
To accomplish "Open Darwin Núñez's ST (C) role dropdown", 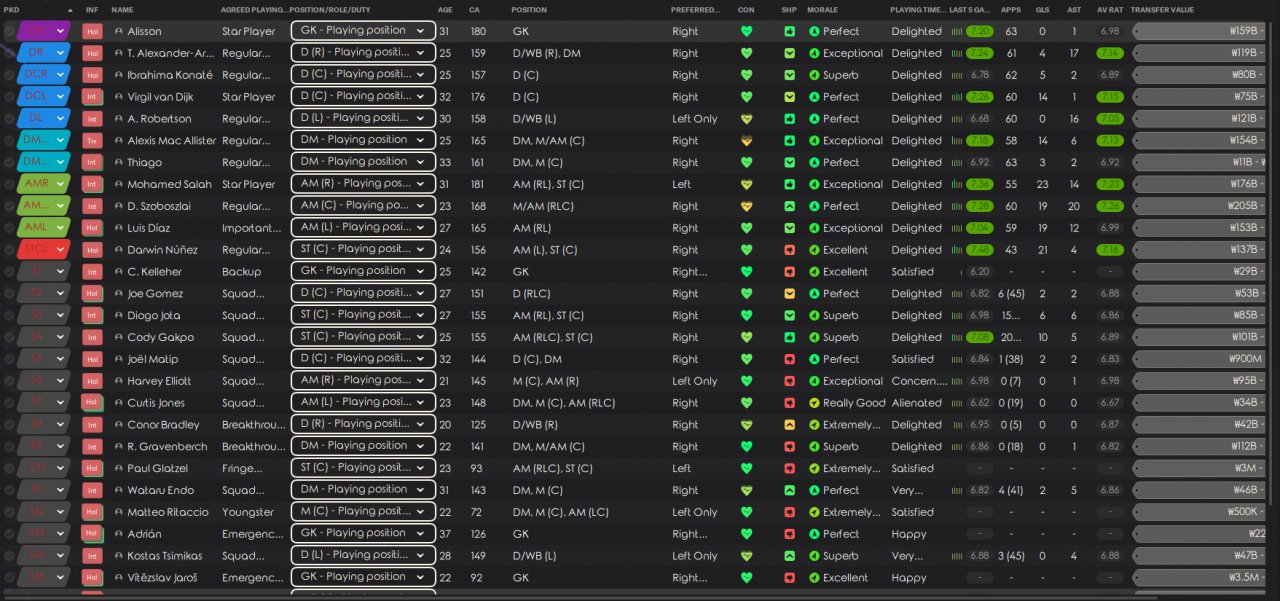I will tap(363, 250).
